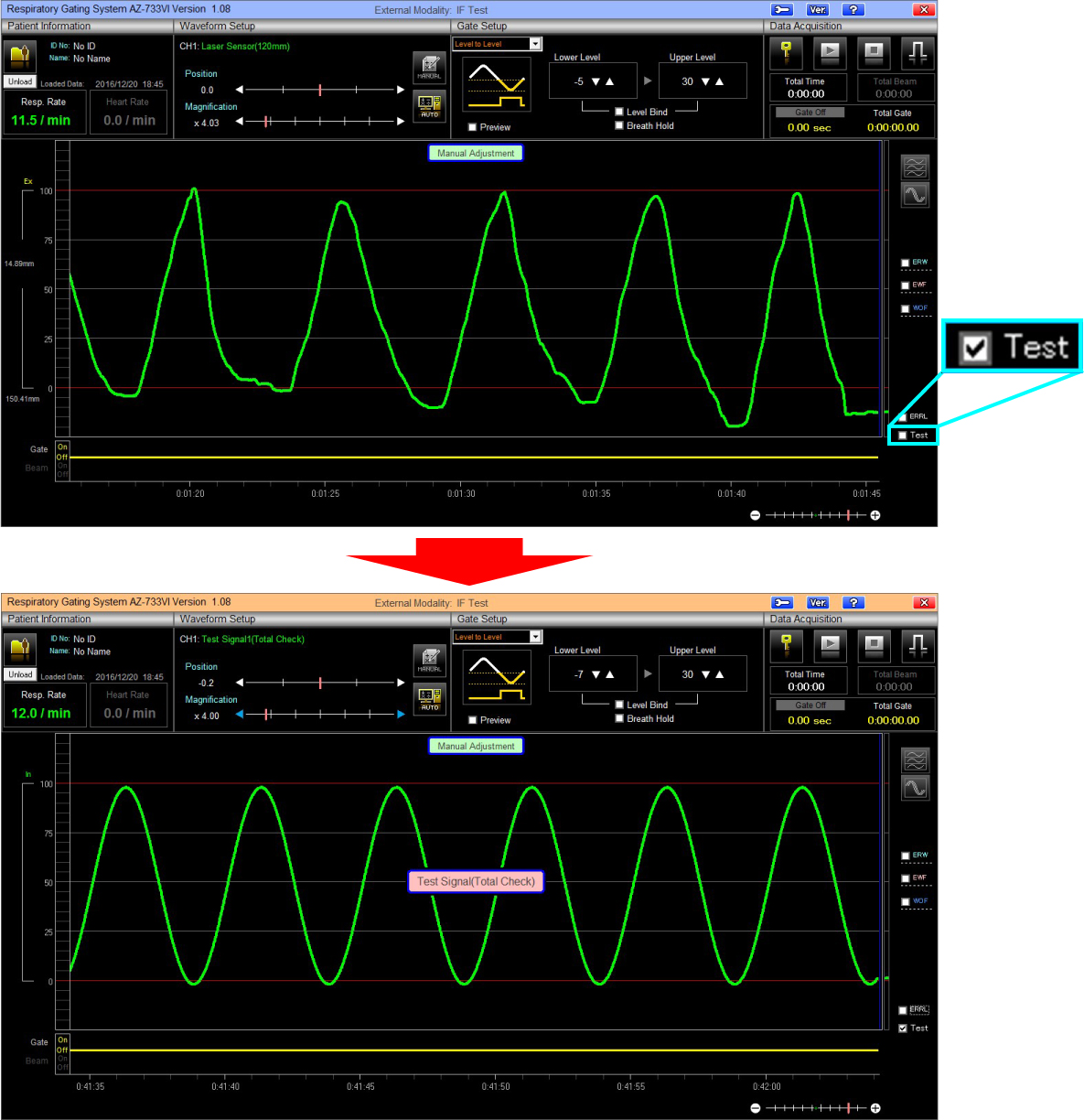1084x1120 pixels.
Task: Enable the ERW checkbox in top window
Action: tap(905, 264)
